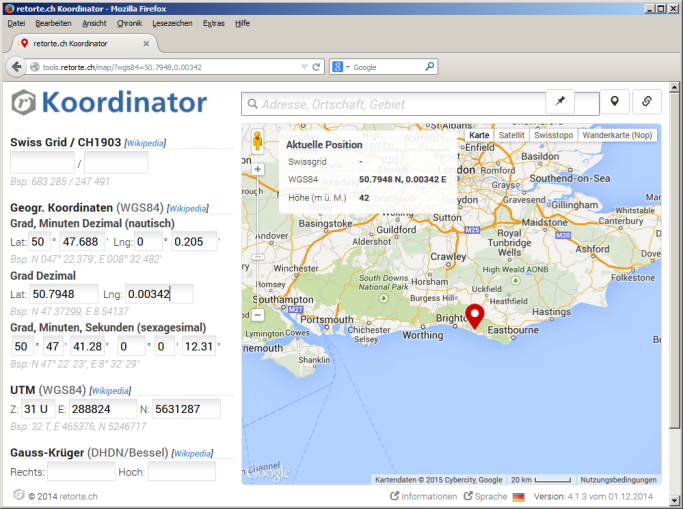The height and width of the screenshot is (509, 683).
Task: Switch map to Swisstopo view
Action: pos(554,135)
